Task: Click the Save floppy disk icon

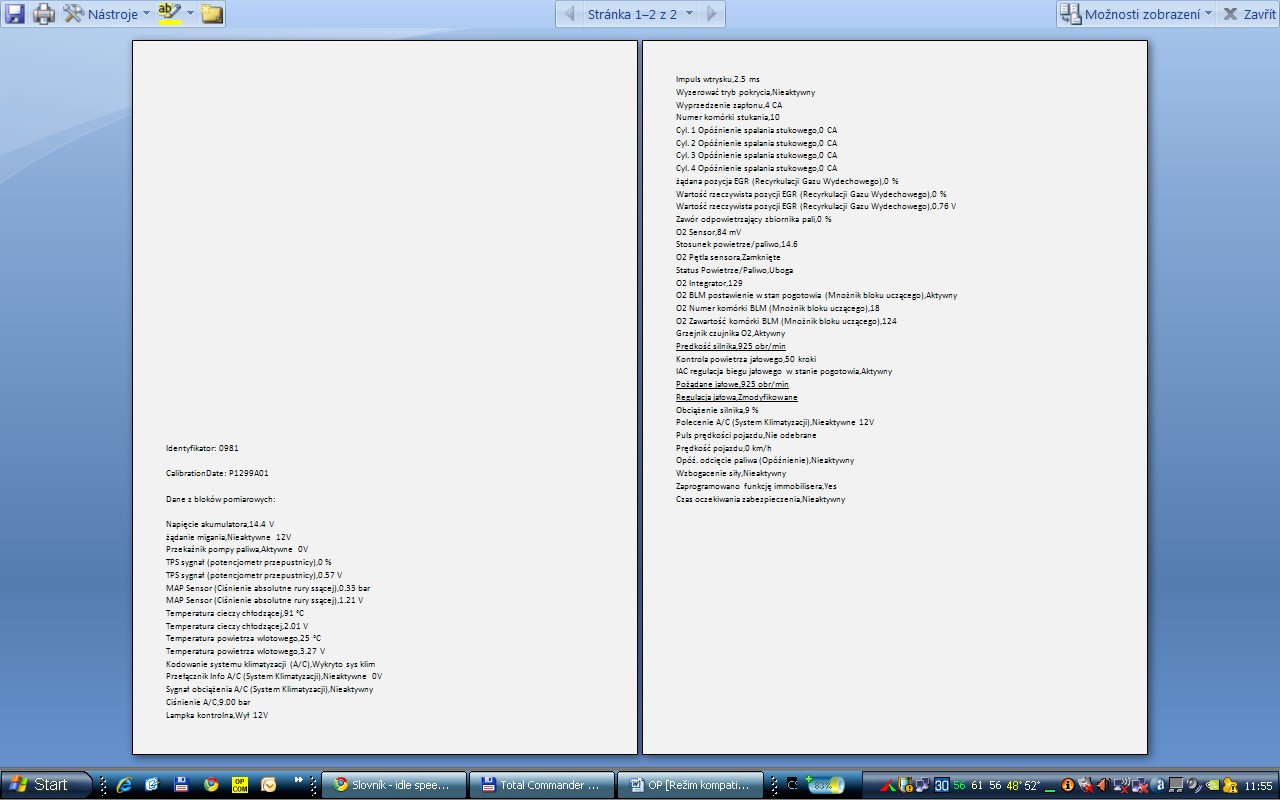Action: coord(15,14)
